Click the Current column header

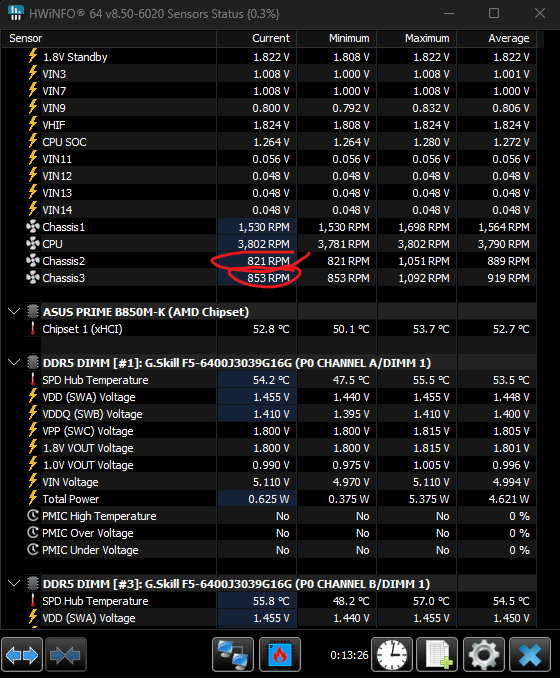coord(256,38)
